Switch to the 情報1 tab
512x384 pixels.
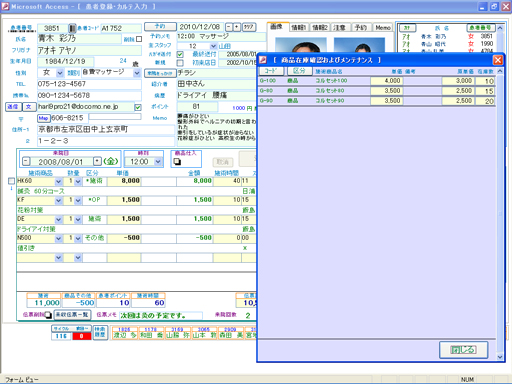(x=298, y=28)
